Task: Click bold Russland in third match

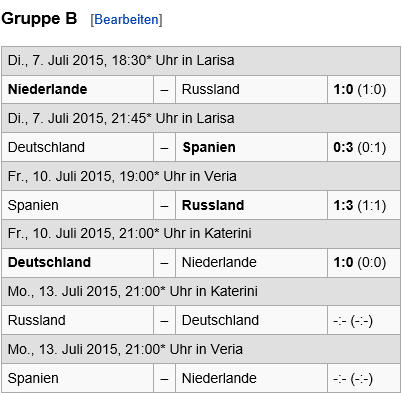Action: click(213, 205)
